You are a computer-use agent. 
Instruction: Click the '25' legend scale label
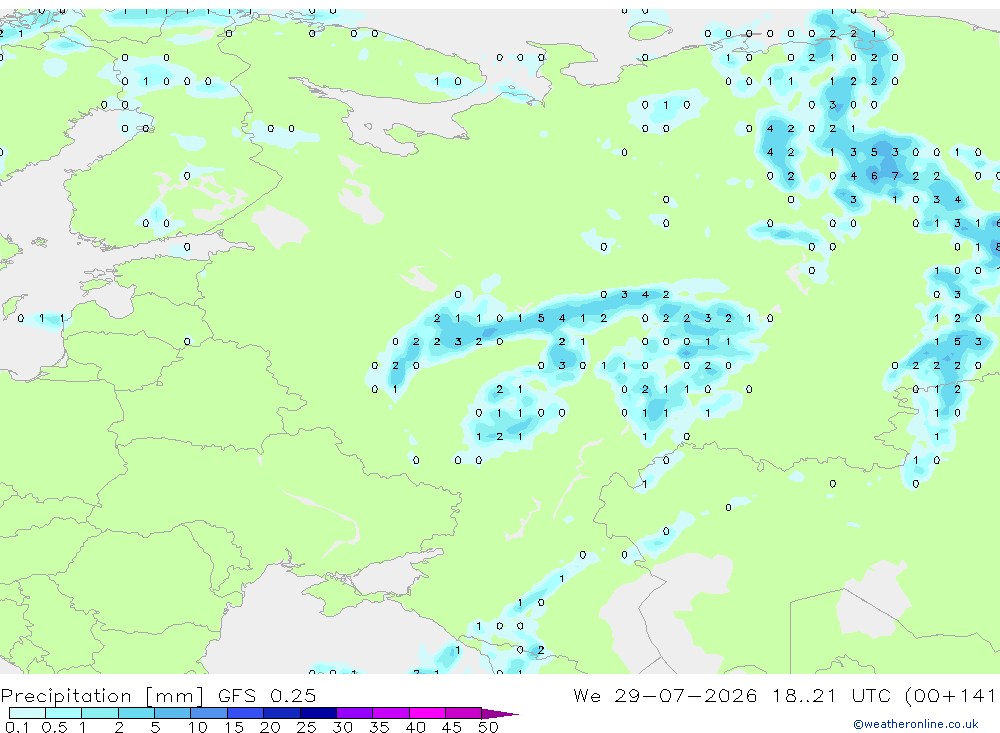306,727
